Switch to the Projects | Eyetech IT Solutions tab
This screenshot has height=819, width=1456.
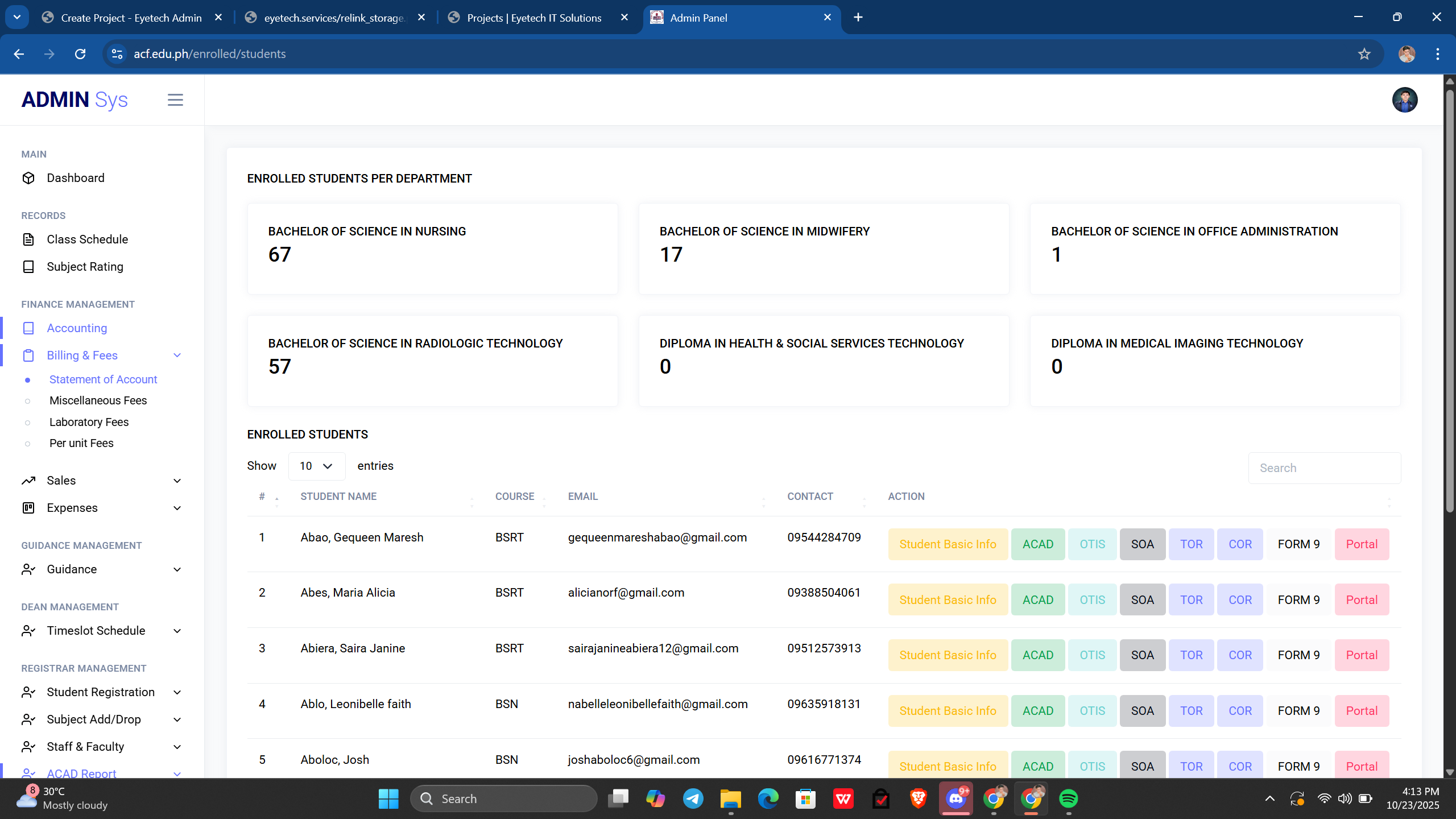pyautogui.click(x=533, y=18)
